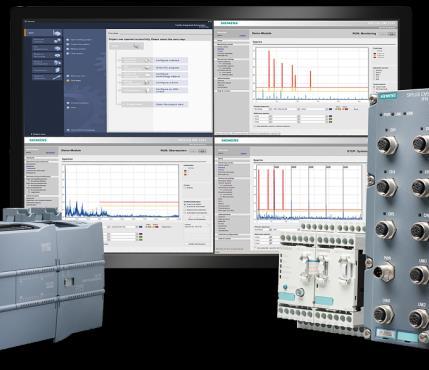The height and width of the screenshot is (370, 429).
Task: Open the Start portal icon in TIA Portal
Action: [x=57, y=33]
